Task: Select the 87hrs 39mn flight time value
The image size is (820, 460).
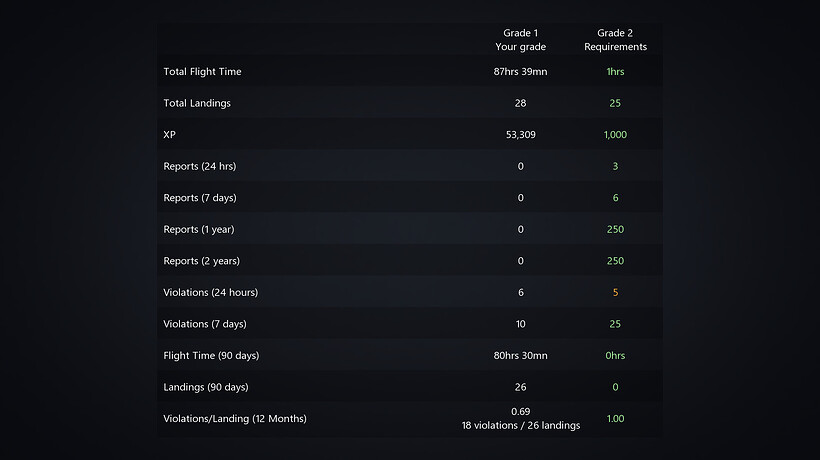Action: [x=520, y=72]
